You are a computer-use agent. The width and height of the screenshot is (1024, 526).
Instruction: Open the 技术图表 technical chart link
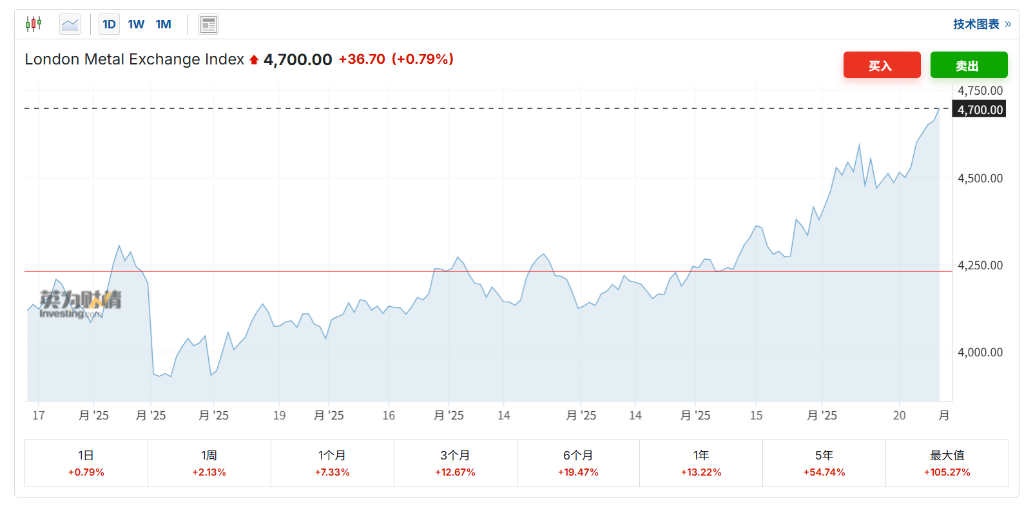(981, 24)
